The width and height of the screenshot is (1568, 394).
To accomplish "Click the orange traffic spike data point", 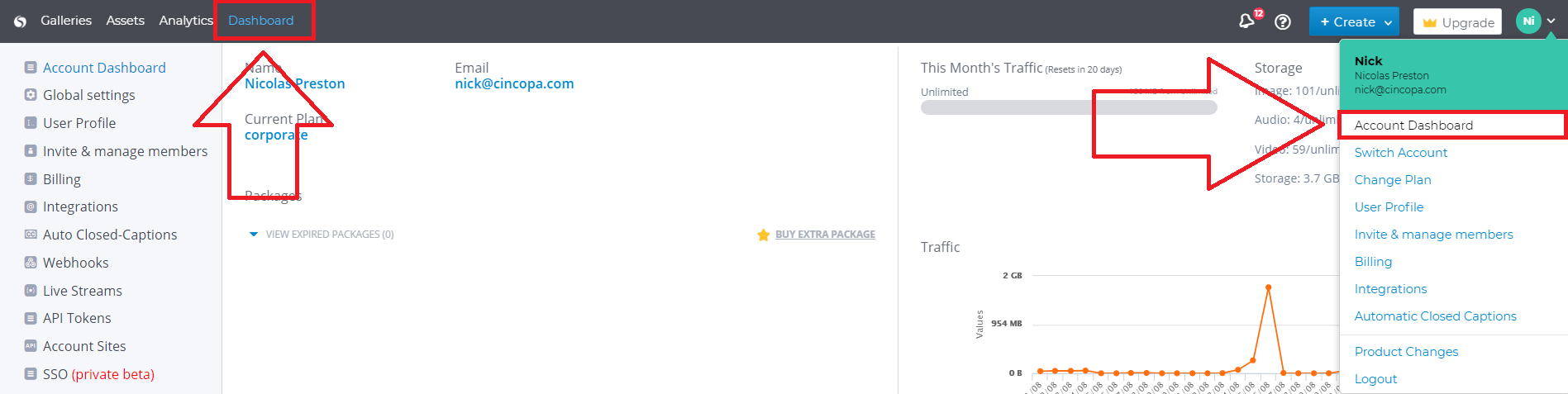I will 1268,287.
